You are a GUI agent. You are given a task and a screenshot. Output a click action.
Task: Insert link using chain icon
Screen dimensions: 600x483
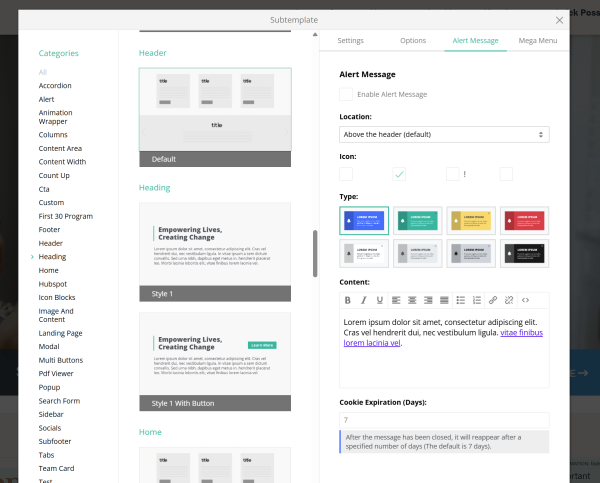[493, 300]
